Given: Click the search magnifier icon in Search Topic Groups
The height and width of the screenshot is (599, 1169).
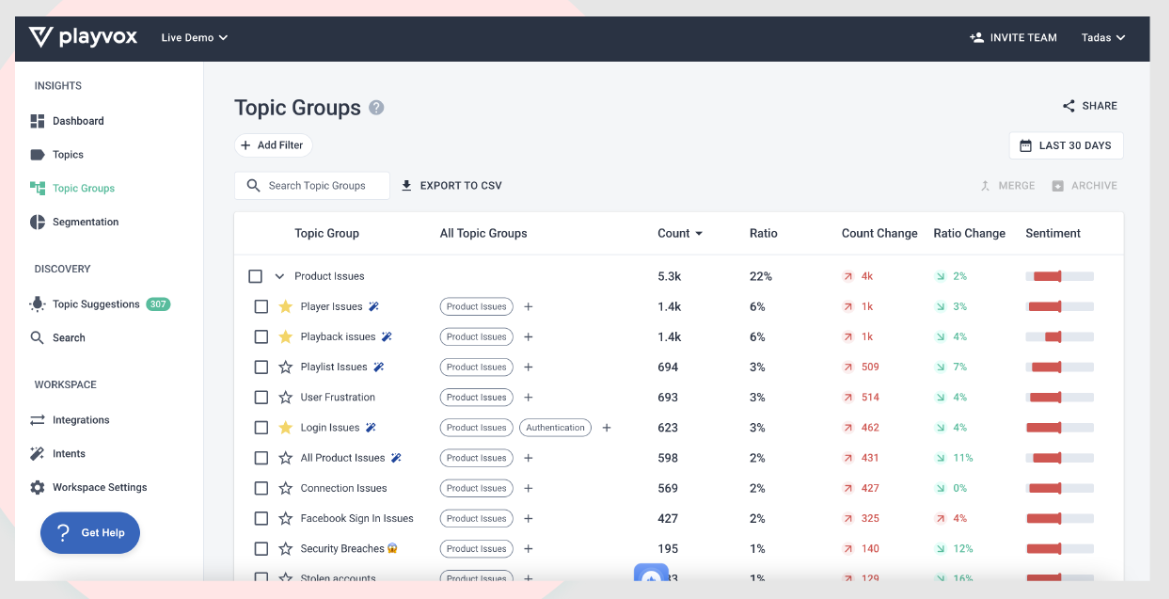Looking at the screenshot, I should pyautogui.click(x=253, y=185).
